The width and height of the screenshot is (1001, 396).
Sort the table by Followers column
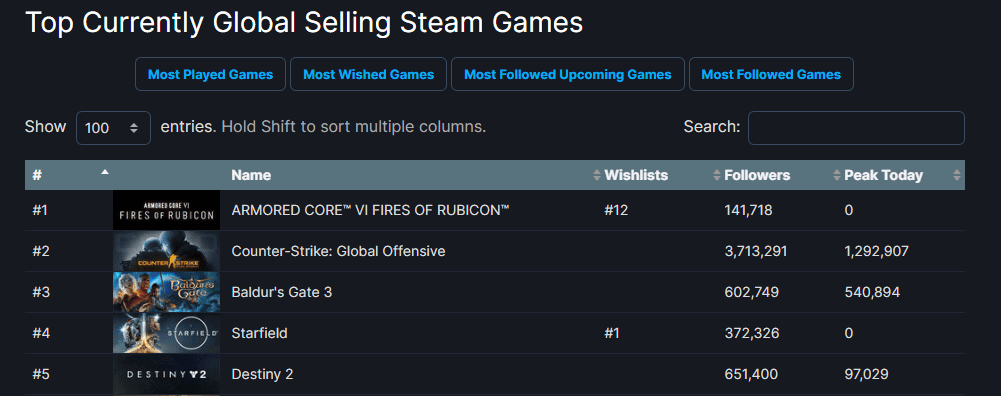[757, 175]
